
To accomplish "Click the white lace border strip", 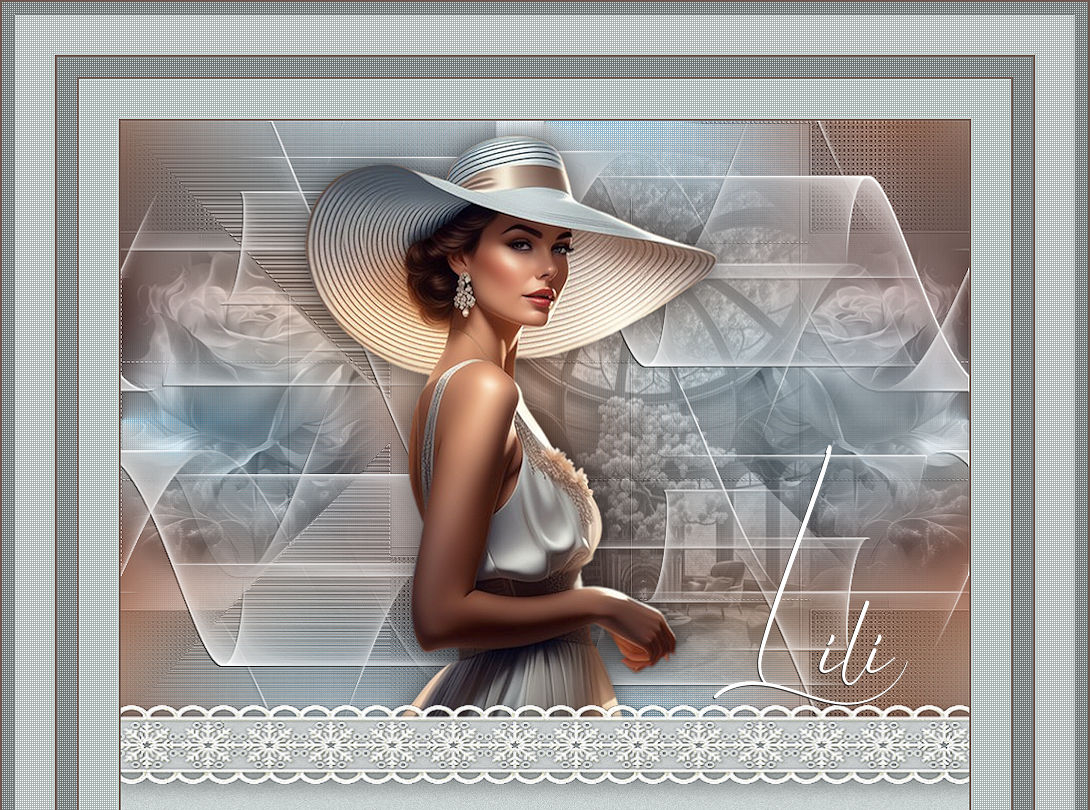I will (x=544, y=745).
